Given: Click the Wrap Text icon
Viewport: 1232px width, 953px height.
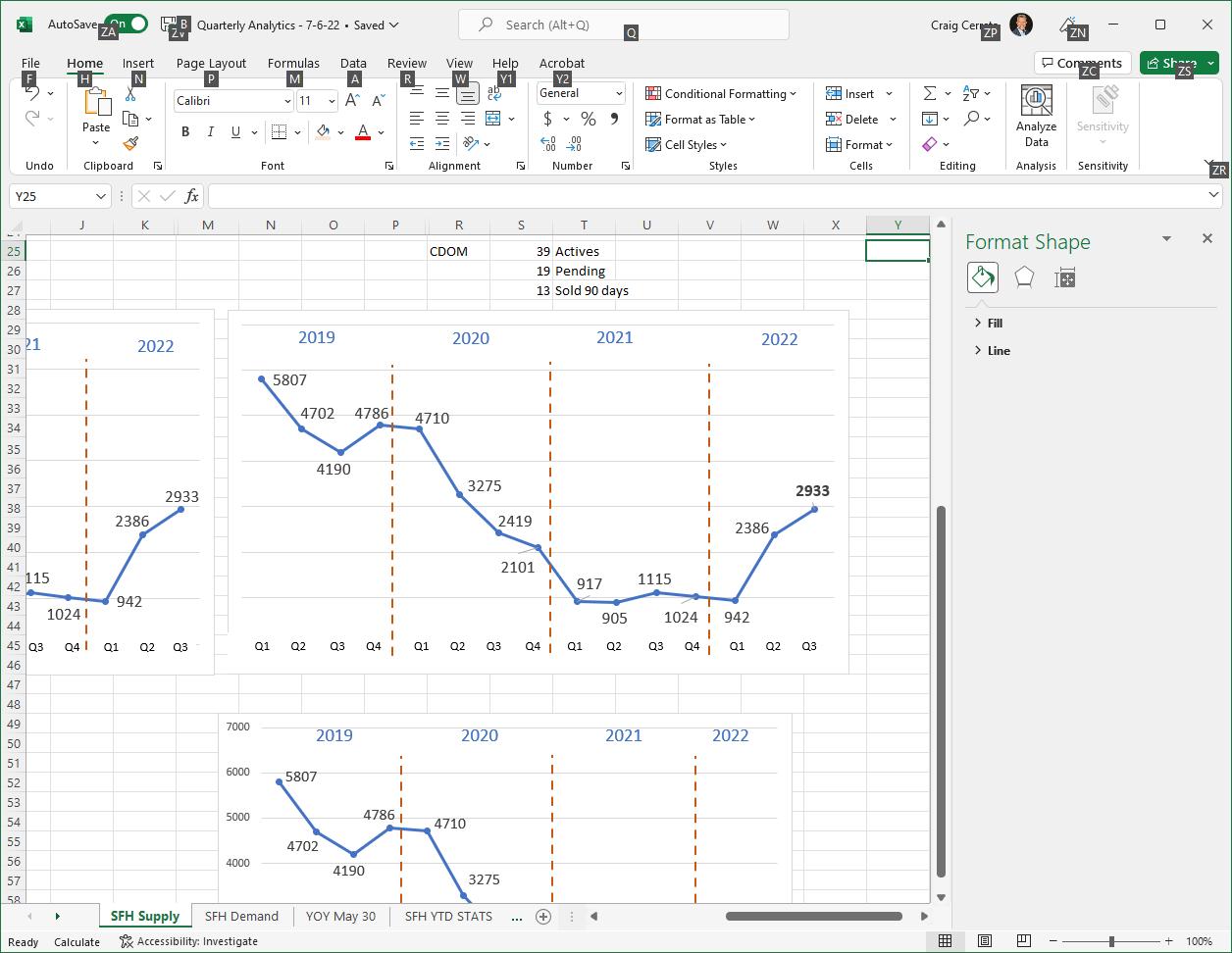Looking at the screenshot, I should click(x=494, y=94).
